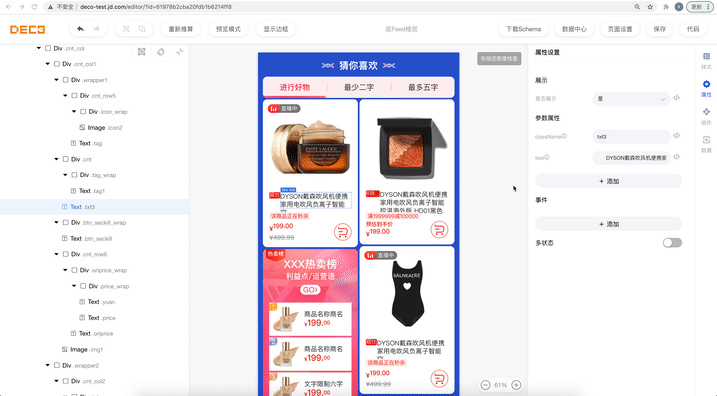Check the Div .cnt_row5 checkbox
The image size is (717, 396).
click(74, 96)
